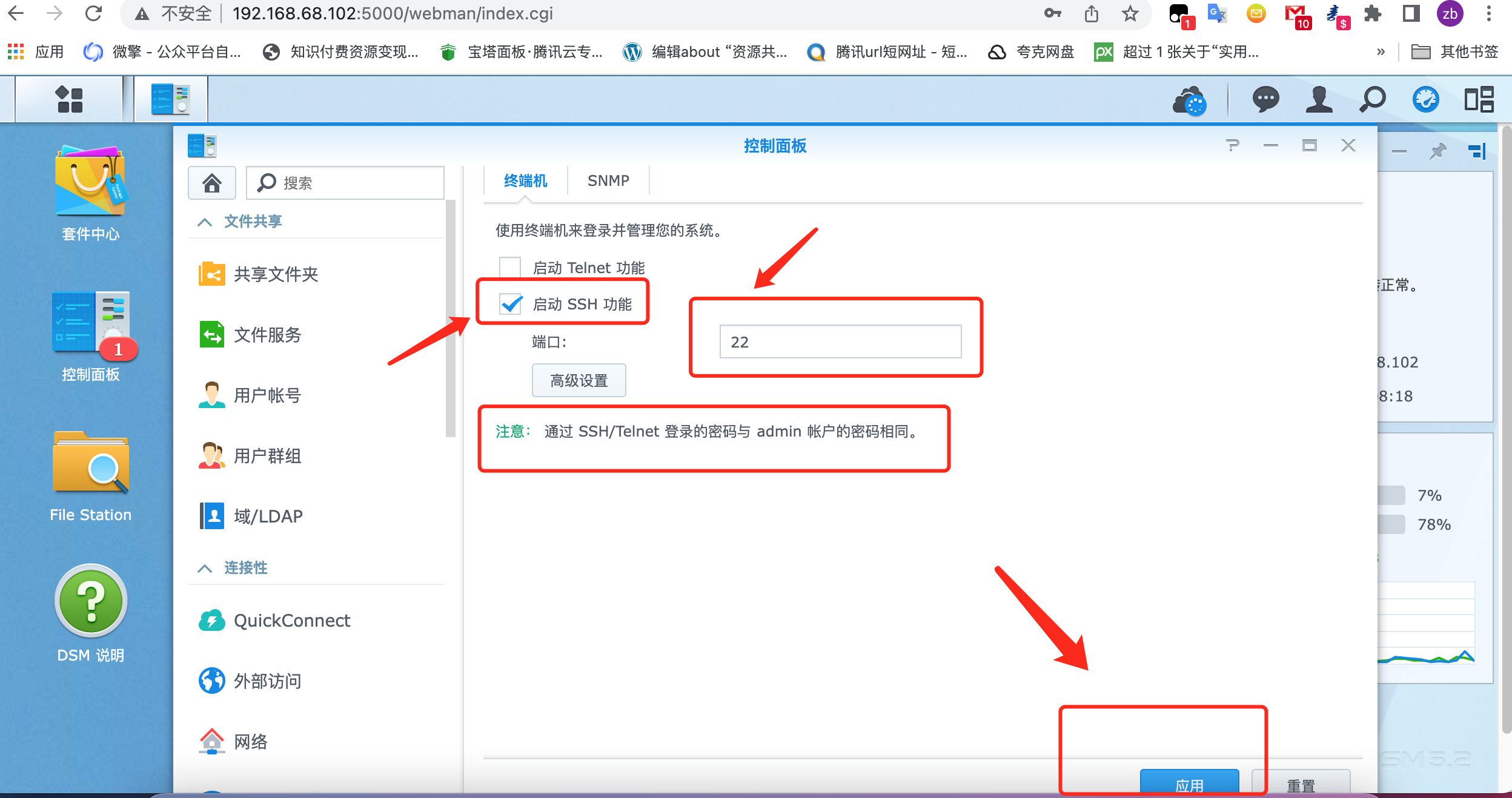Screen dimensions: 1512x798
Task: Collapse the File Sharing section
Action: click(x=205, y=222)
